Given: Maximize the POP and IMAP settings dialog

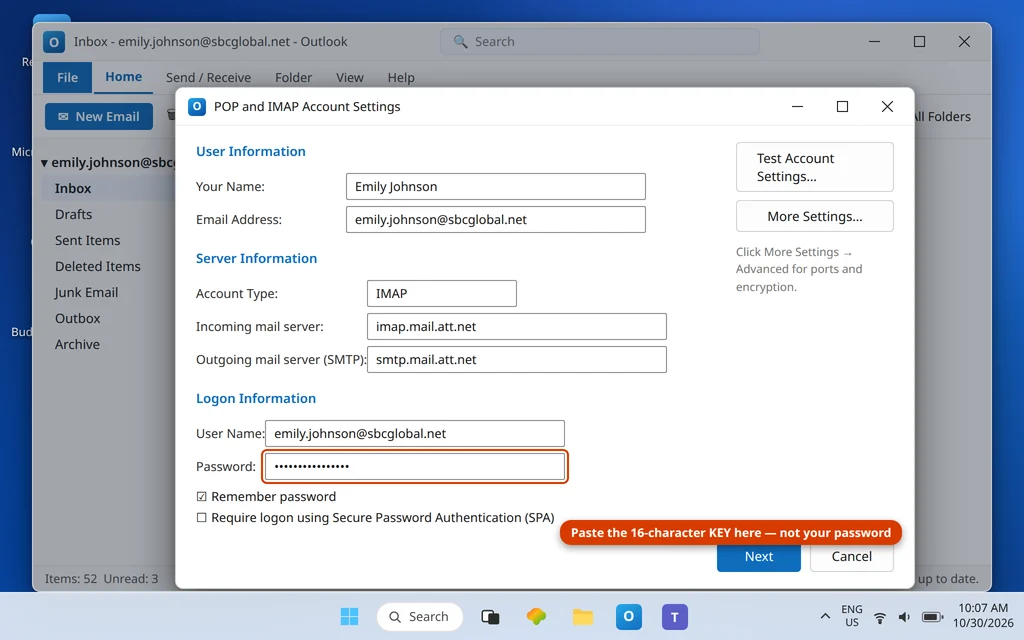Looking at the screenshot, I should coord(842,106).
